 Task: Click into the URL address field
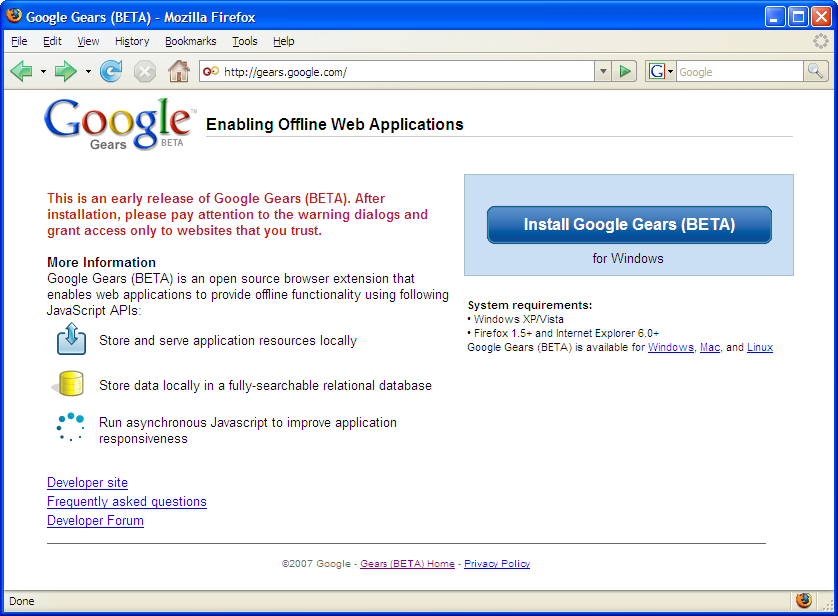[397, 71]
